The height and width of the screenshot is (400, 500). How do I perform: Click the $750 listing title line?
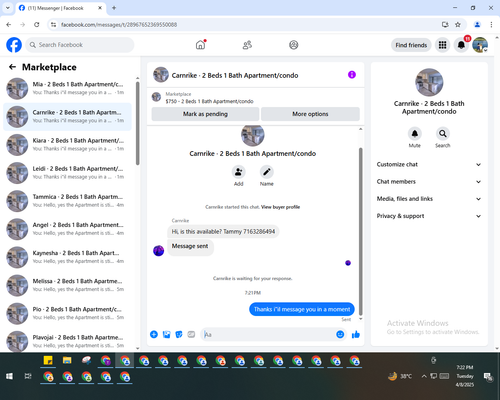pos(209,101)
